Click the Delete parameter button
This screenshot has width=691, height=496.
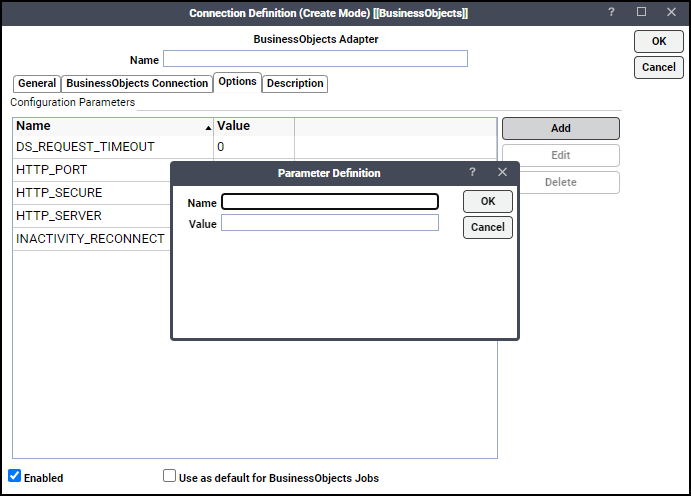click(x=561, y=182)
